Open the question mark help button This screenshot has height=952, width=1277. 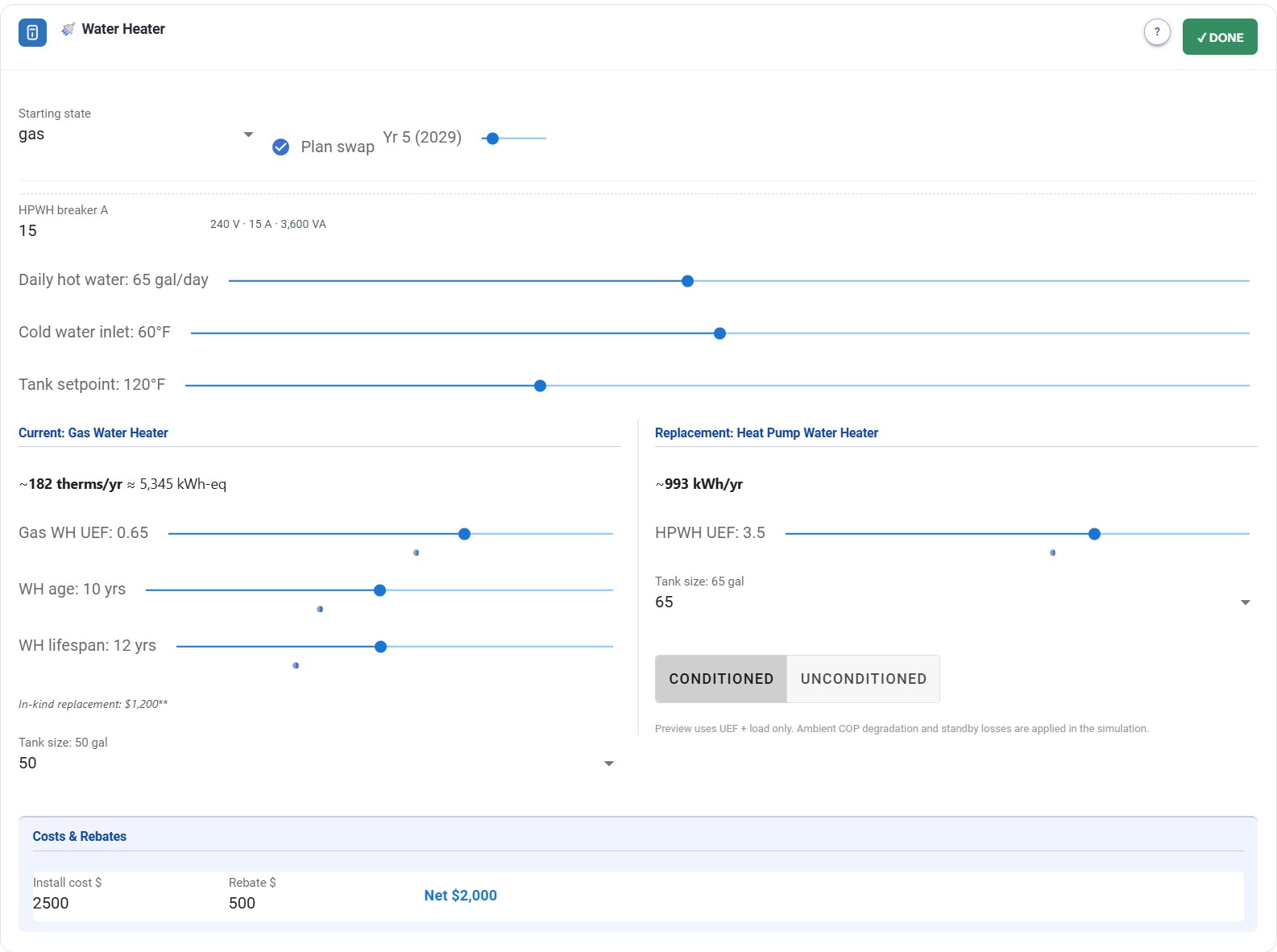click(1157, 32)
